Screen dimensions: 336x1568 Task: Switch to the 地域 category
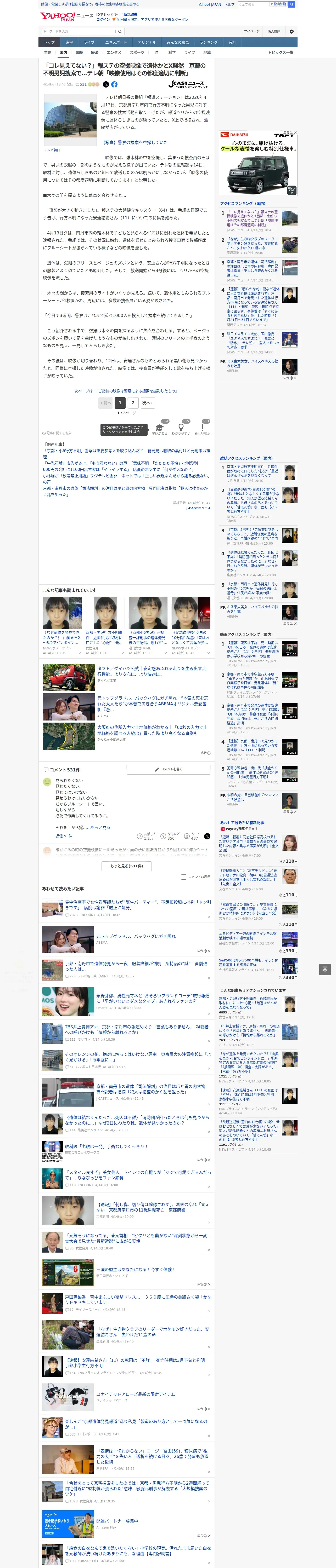click(207, 52)
